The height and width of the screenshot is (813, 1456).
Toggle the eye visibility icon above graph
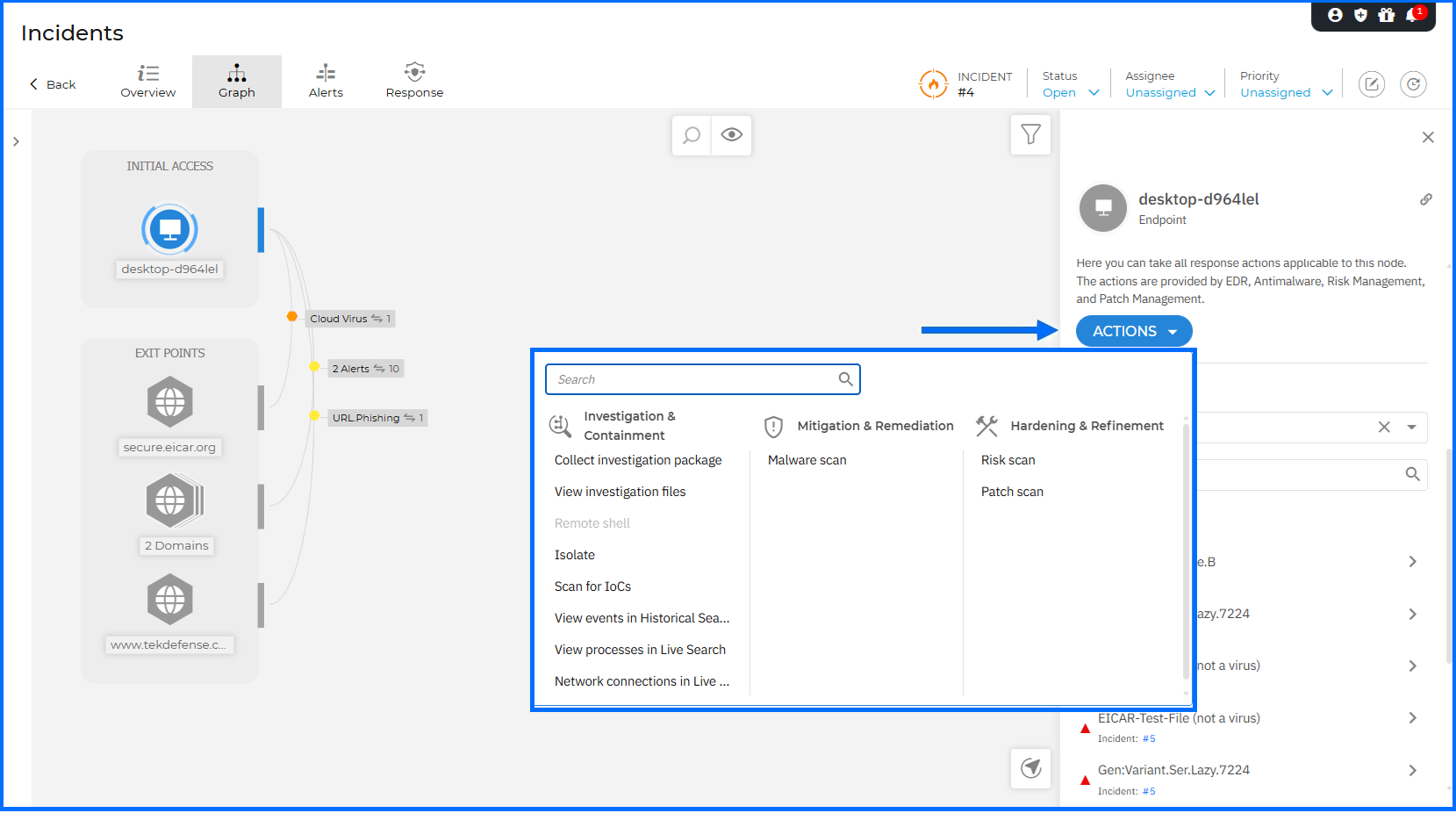click(x=731, y=135)
